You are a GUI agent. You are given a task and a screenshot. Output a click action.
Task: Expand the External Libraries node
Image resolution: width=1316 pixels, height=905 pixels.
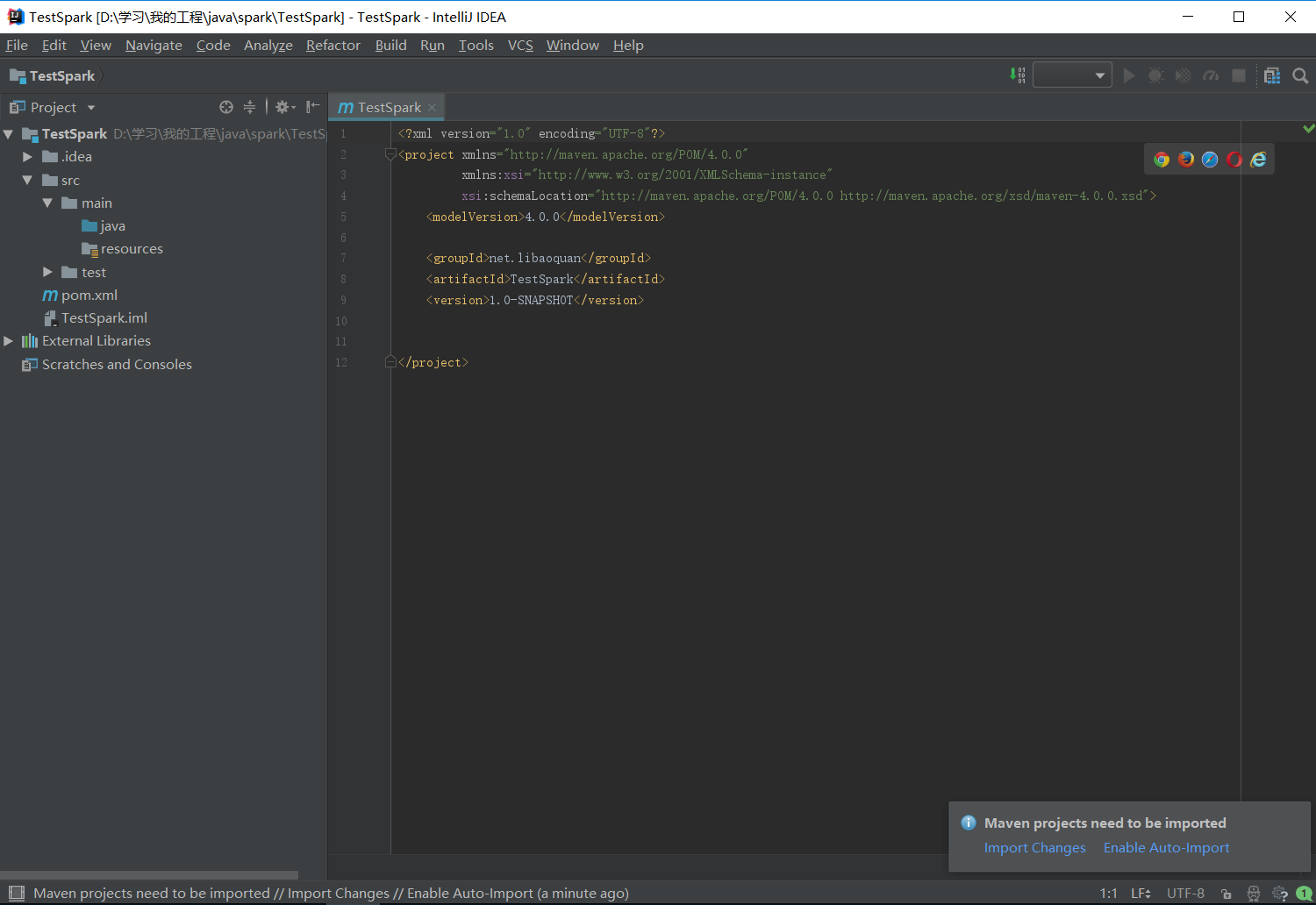tap(8, 340)
